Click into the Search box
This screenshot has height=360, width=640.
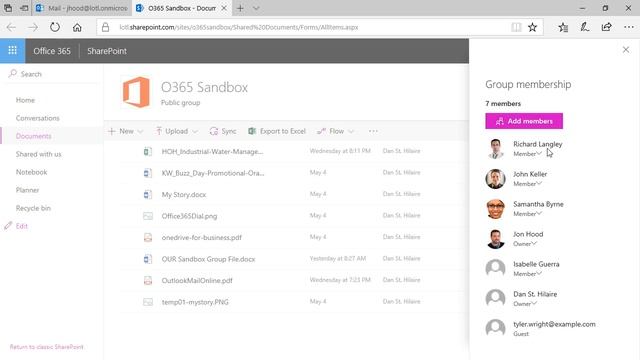(x=51, y=74)
